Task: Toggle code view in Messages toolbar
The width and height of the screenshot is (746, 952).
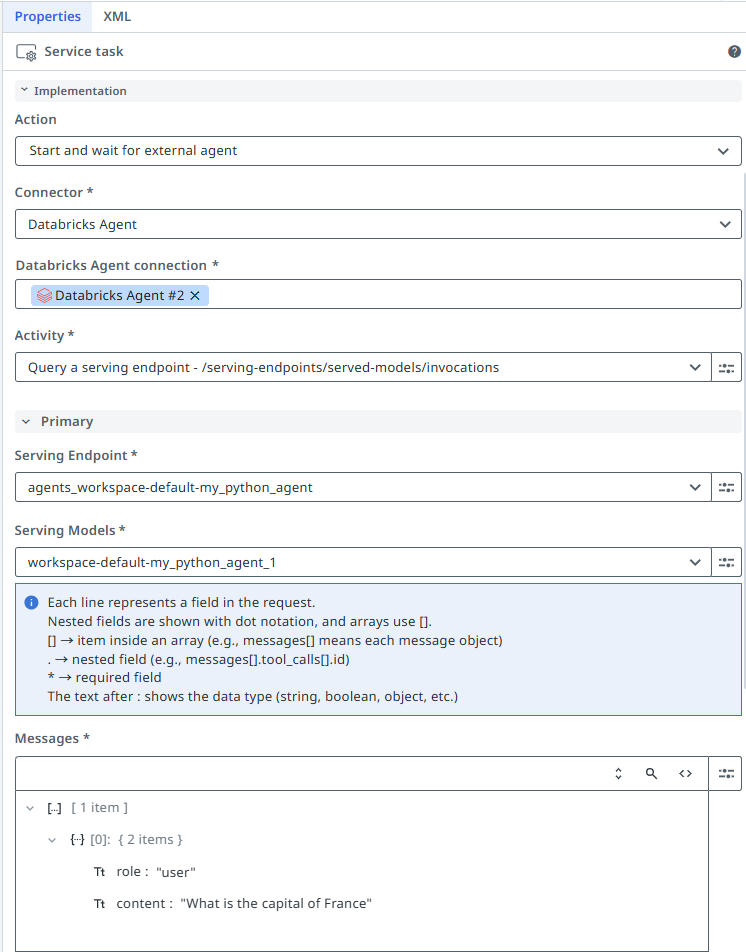Action: (685, 774)
